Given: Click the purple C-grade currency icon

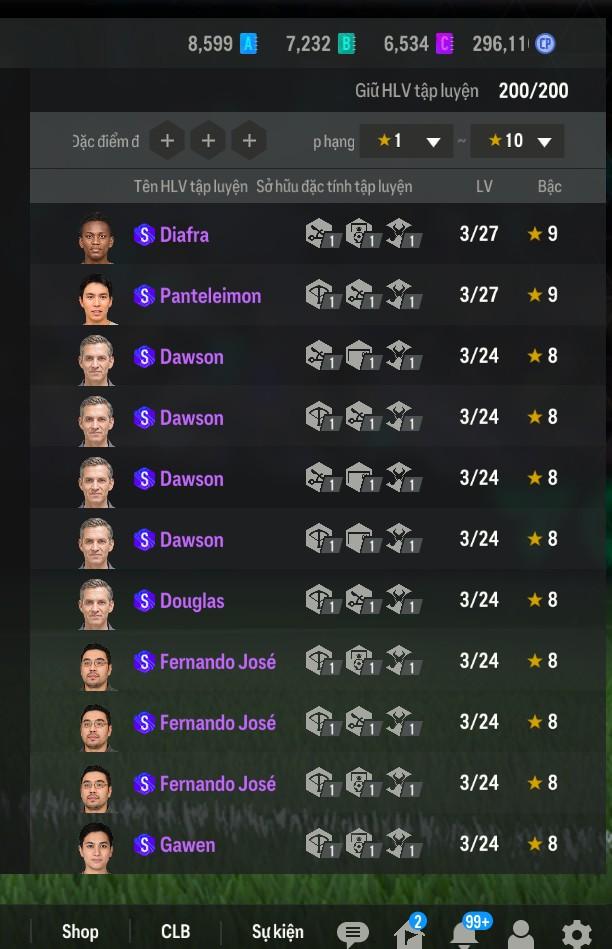Looking at the screenshot, I should click(444, 44).
